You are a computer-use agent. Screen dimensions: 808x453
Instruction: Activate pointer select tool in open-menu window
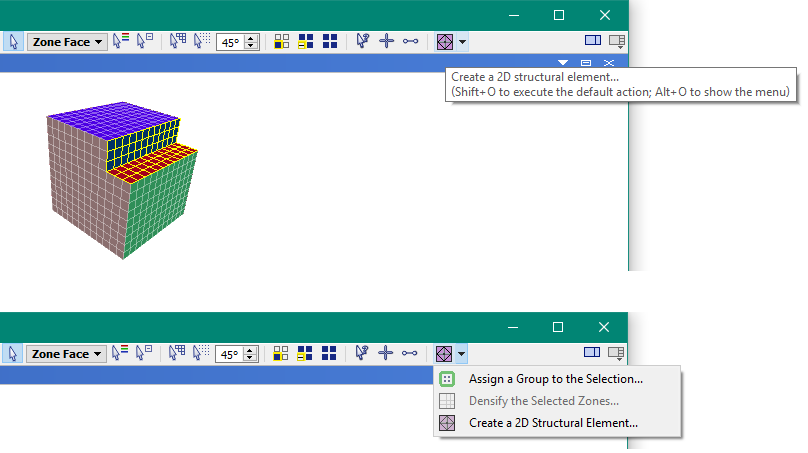coord(12,354)
